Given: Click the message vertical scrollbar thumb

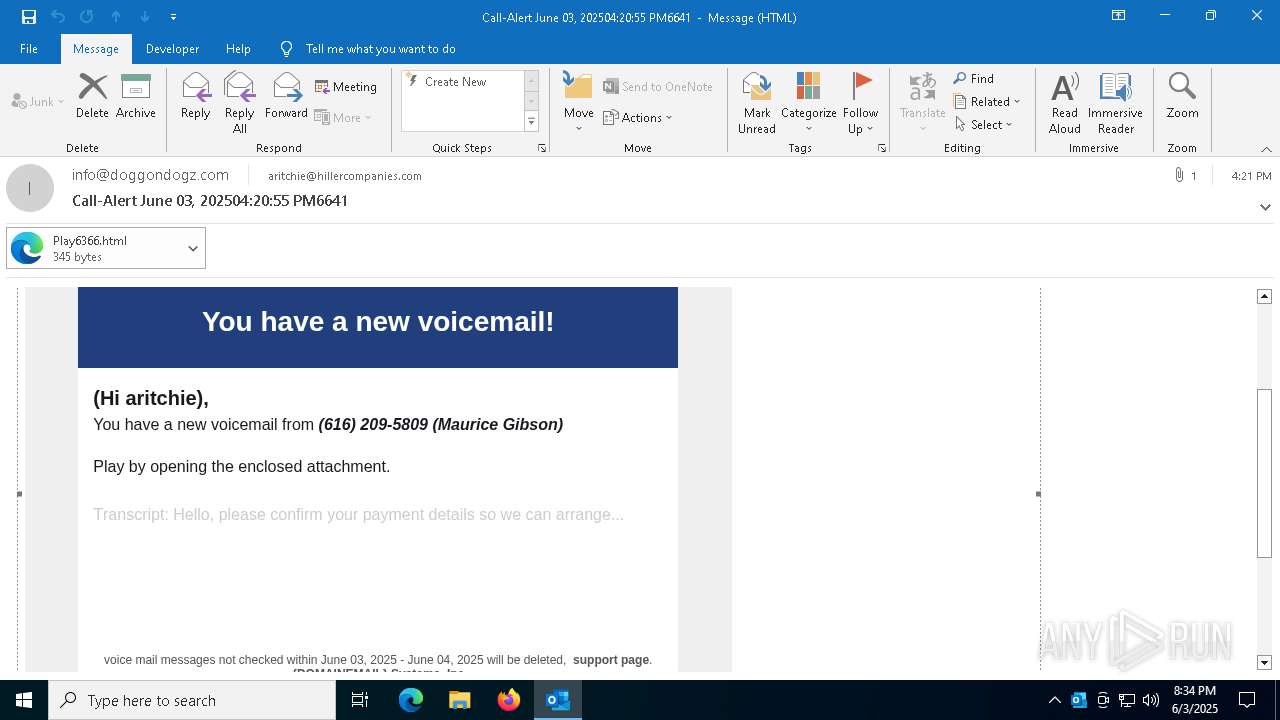Looking at the screenshot, I should coord(1265,473).
